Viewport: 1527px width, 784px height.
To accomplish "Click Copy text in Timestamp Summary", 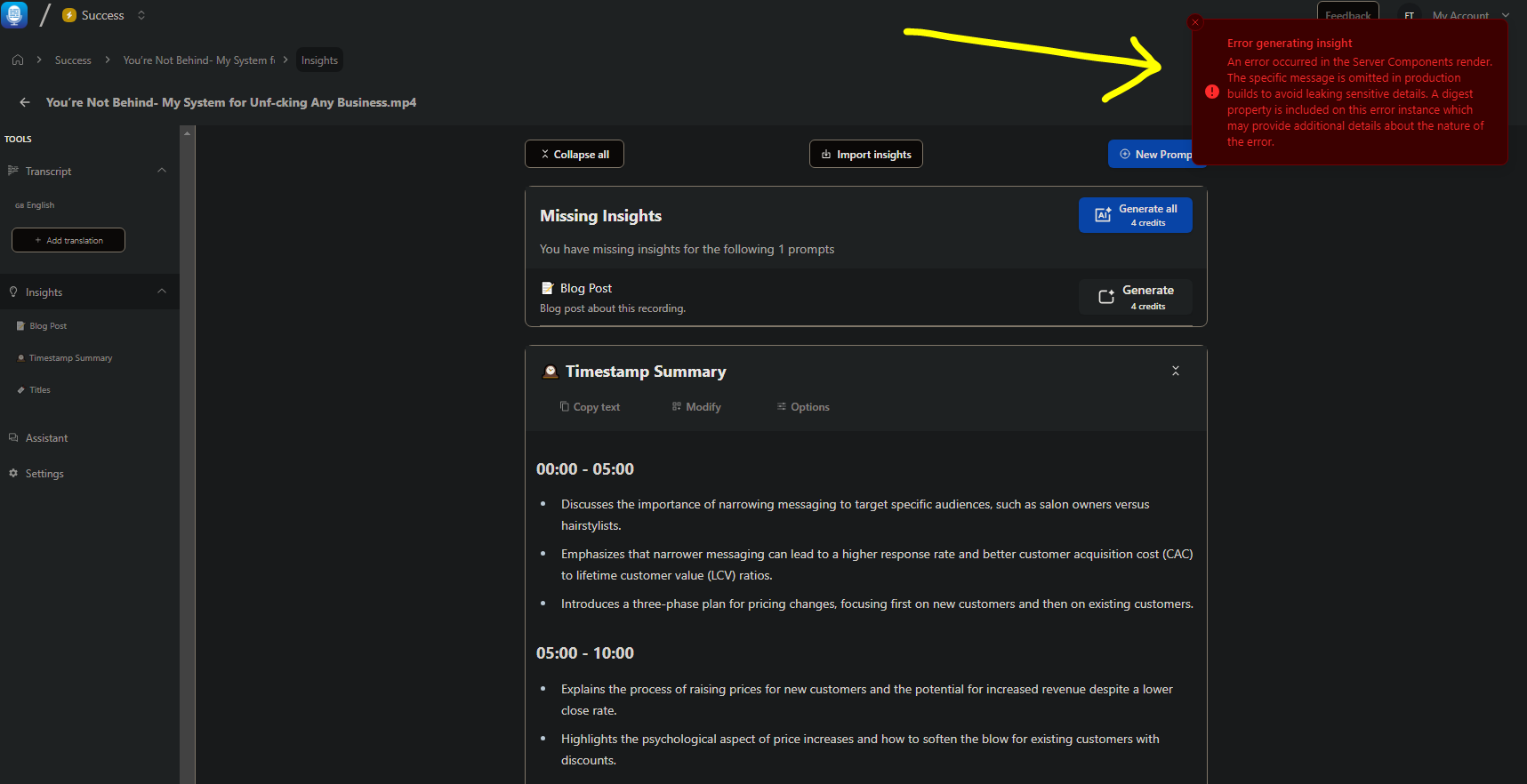I will pyautogui.click(x=590, y=407).
